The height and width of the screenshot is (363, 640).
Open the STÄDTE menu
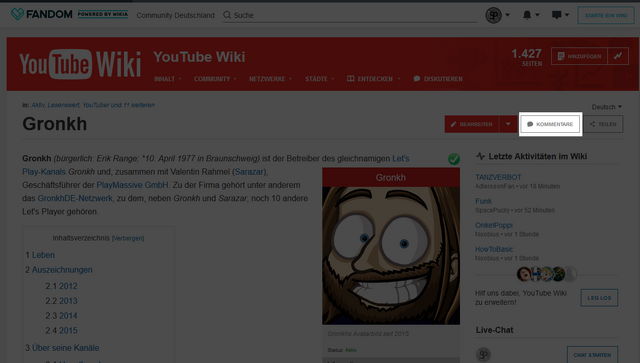[320, 79]
